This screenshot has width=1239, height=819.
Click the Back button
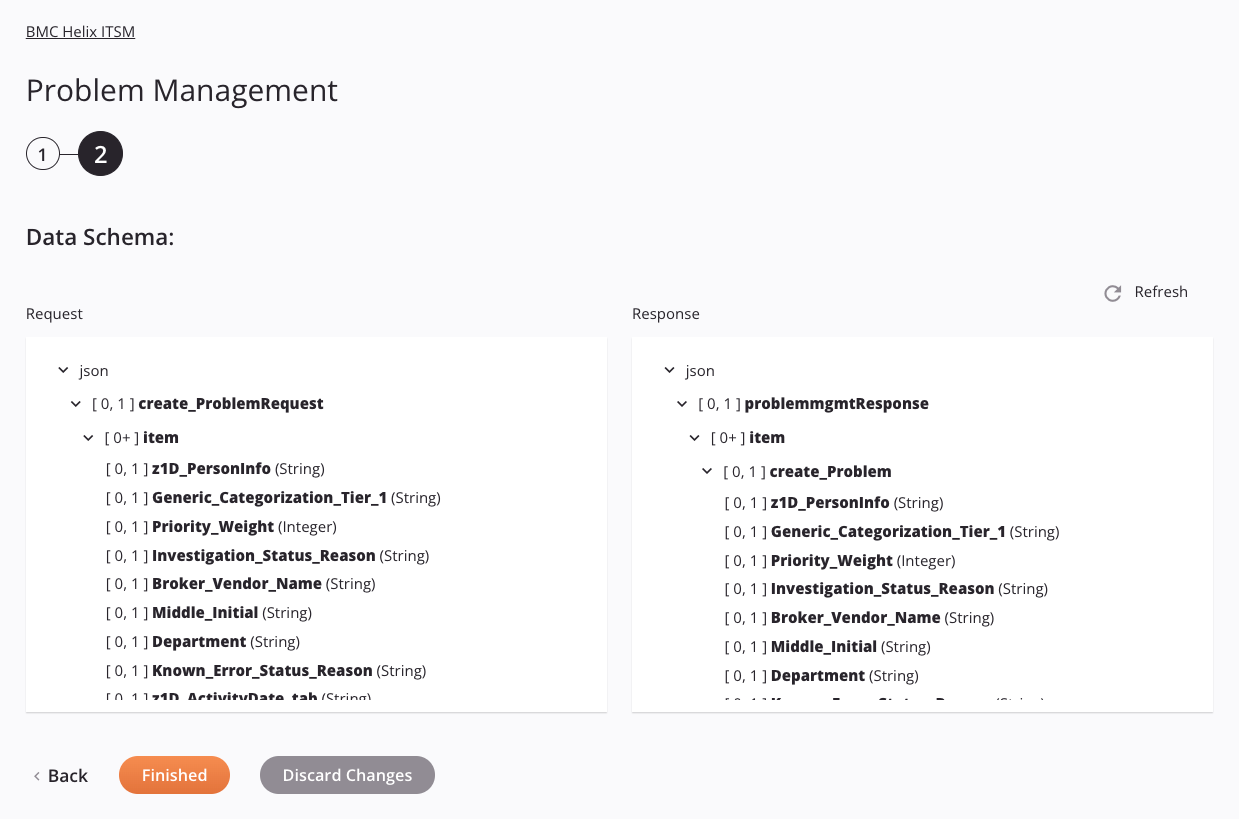(61, 775)
